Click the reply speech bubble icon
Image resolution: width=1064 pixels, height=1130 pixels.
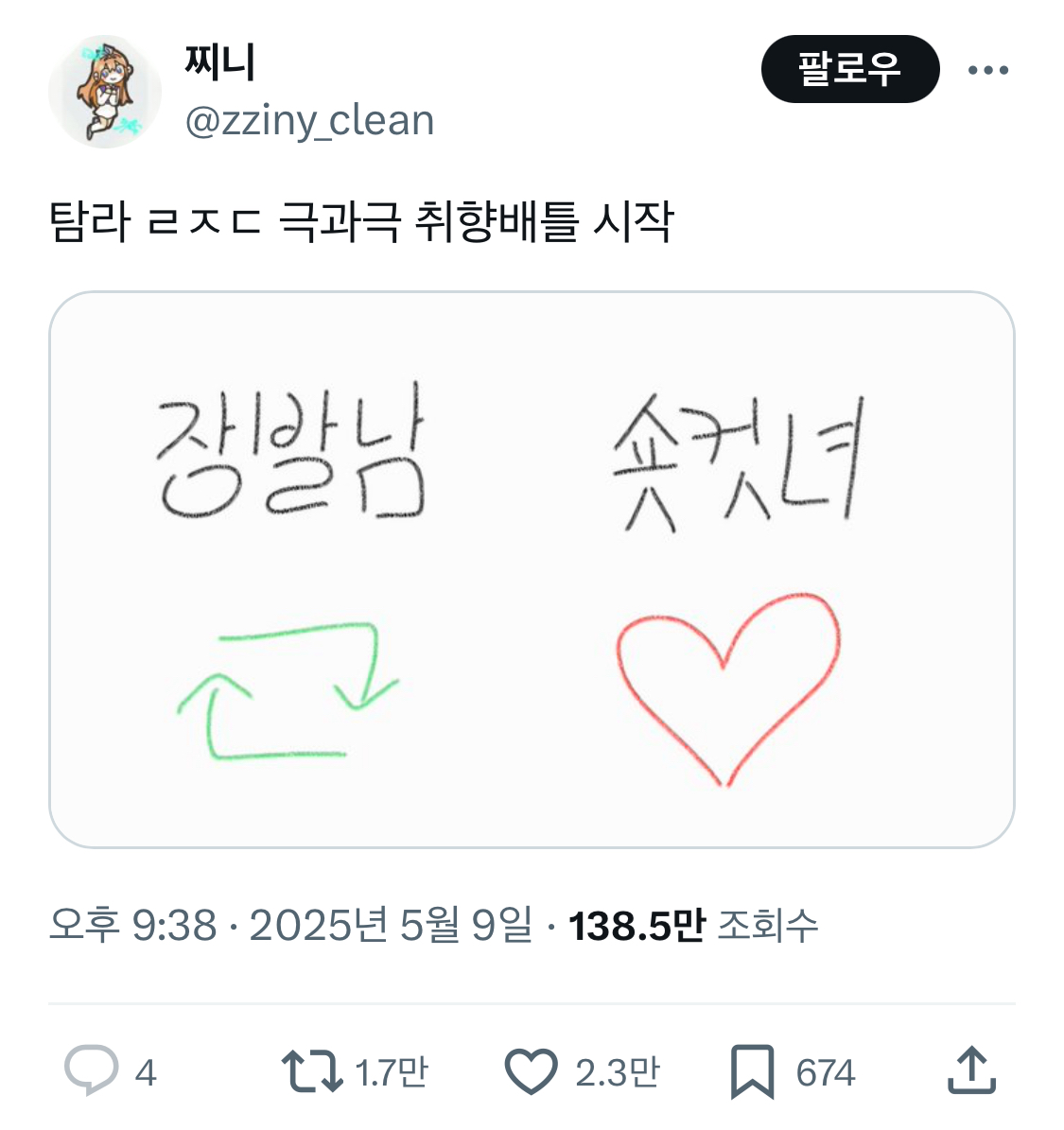[x=91, y=1070]
